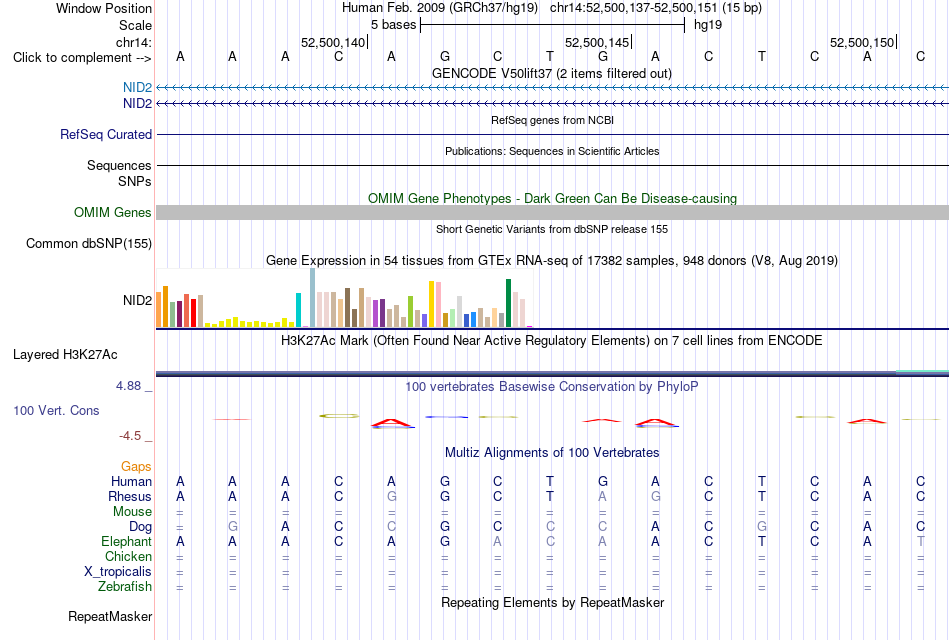The height and width of the screenshot is (640, 950).
Task: Open 'Publications: Sequences in Scientific Articles' track title
Action: 552,152
